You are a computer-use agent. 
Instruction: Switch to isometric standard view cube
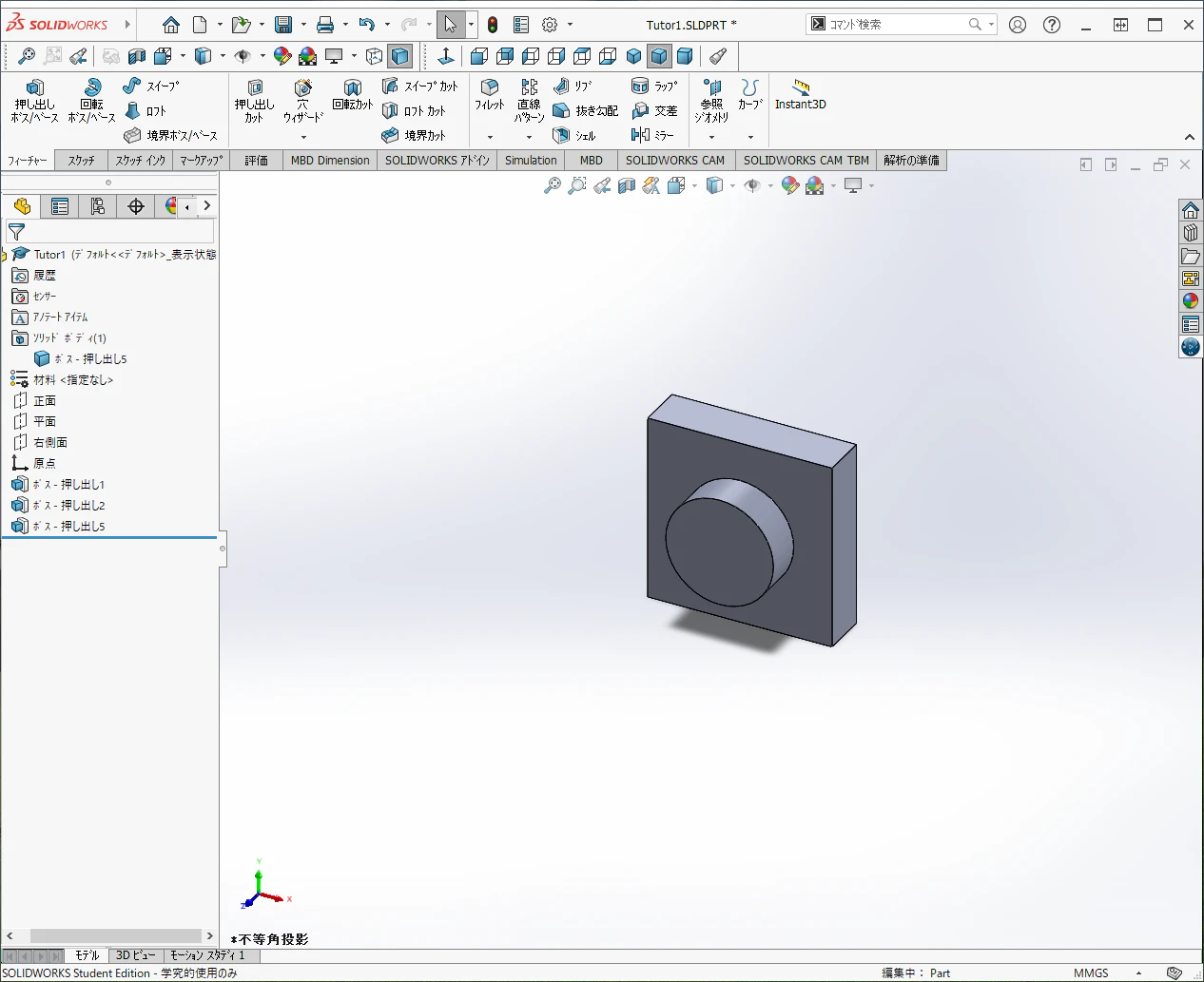pos(633,56)
